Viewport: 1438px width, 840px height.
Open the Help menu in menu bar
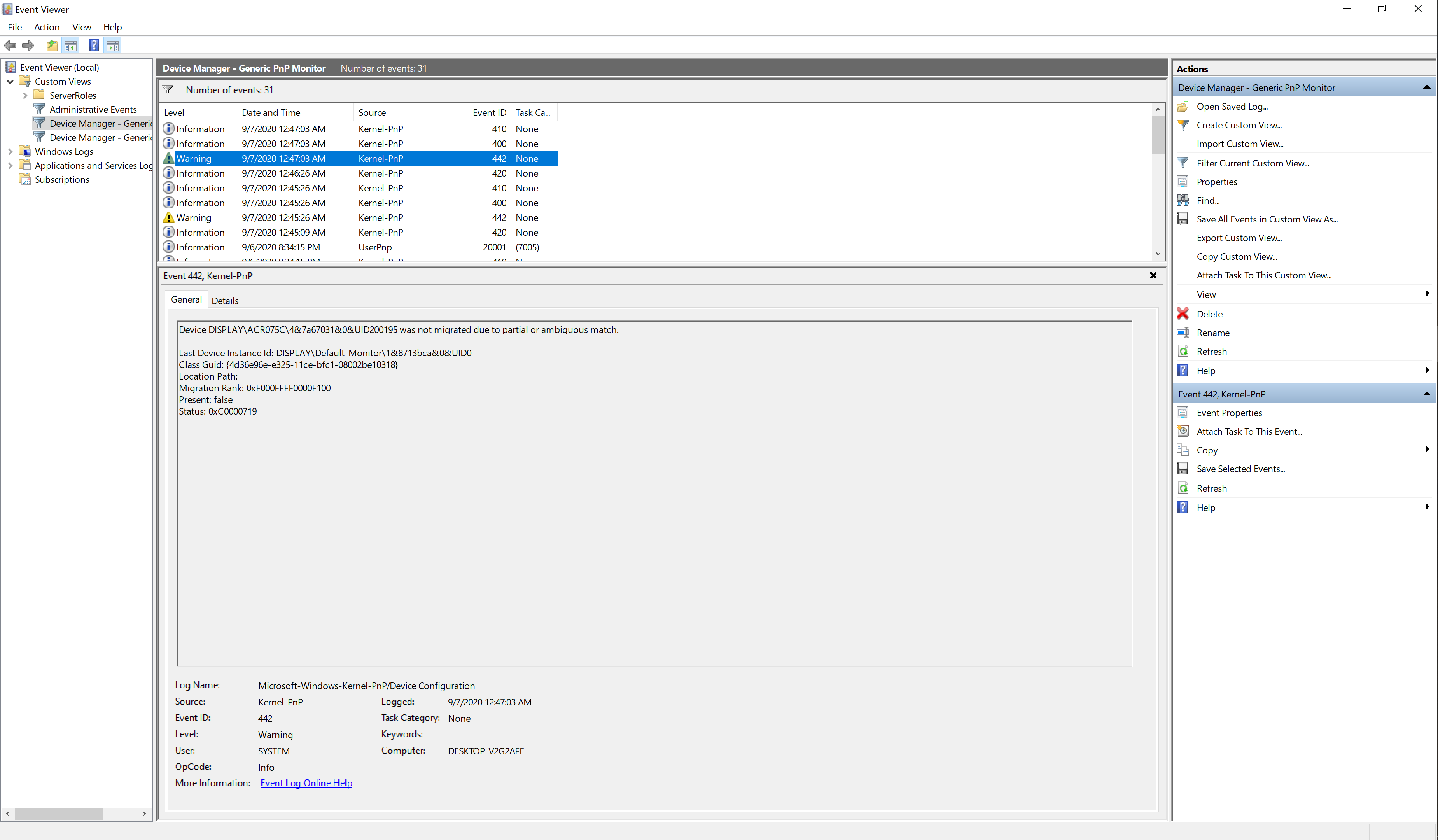tap(112, 27)
